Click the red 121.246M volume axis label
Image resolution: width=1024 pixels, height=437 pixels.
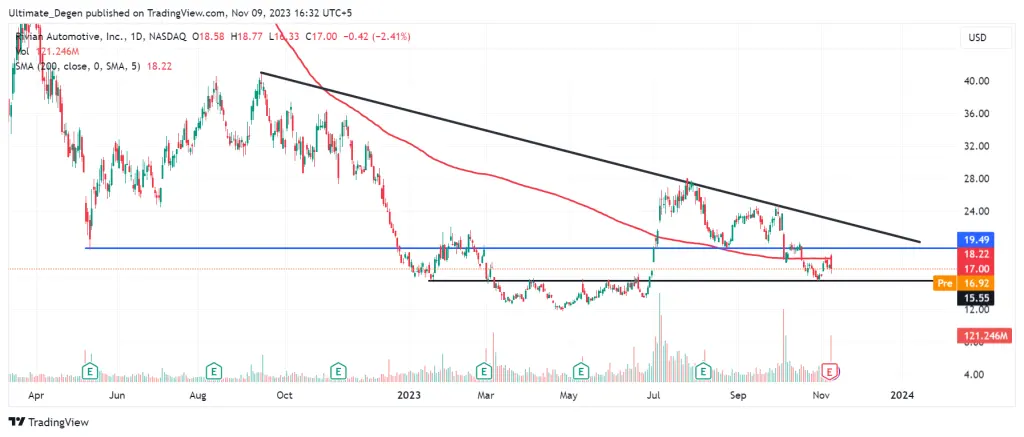(986, 336)
